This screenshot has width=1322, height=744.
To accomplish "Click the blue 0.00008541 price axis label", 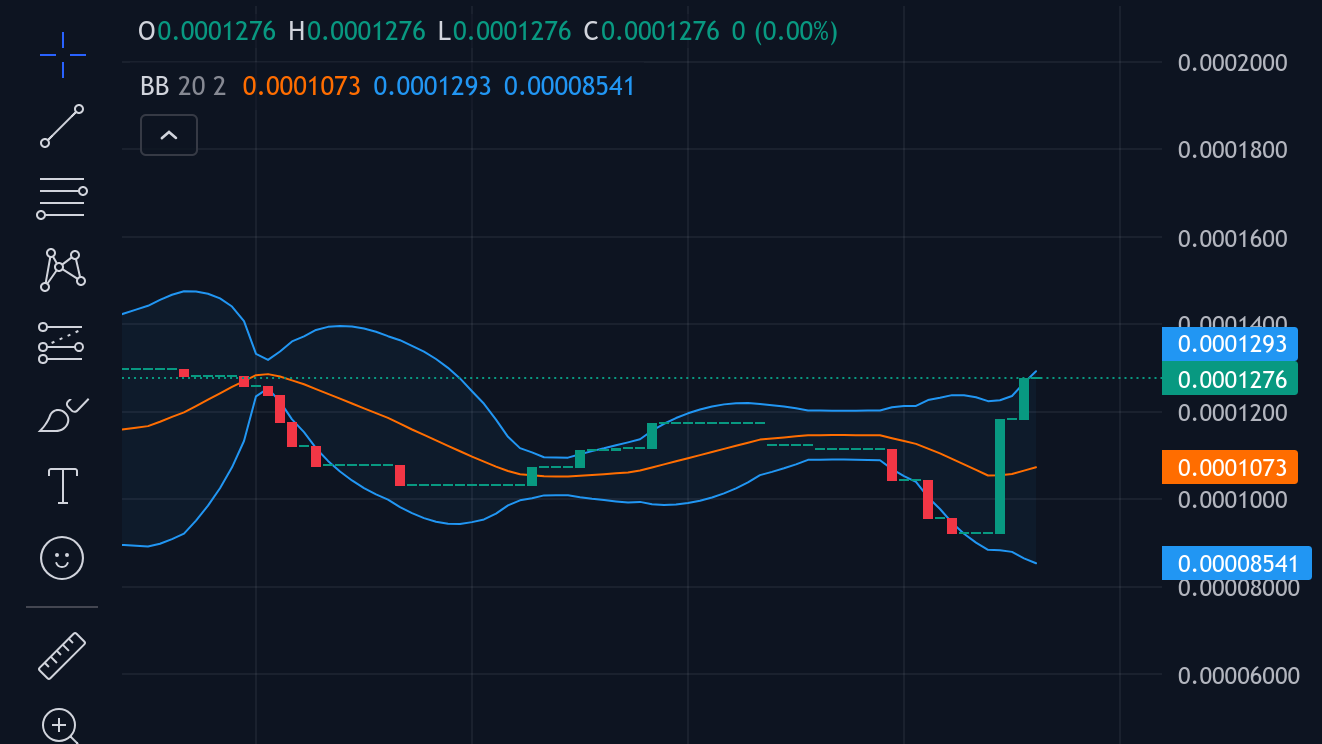I will (1236, 563).
